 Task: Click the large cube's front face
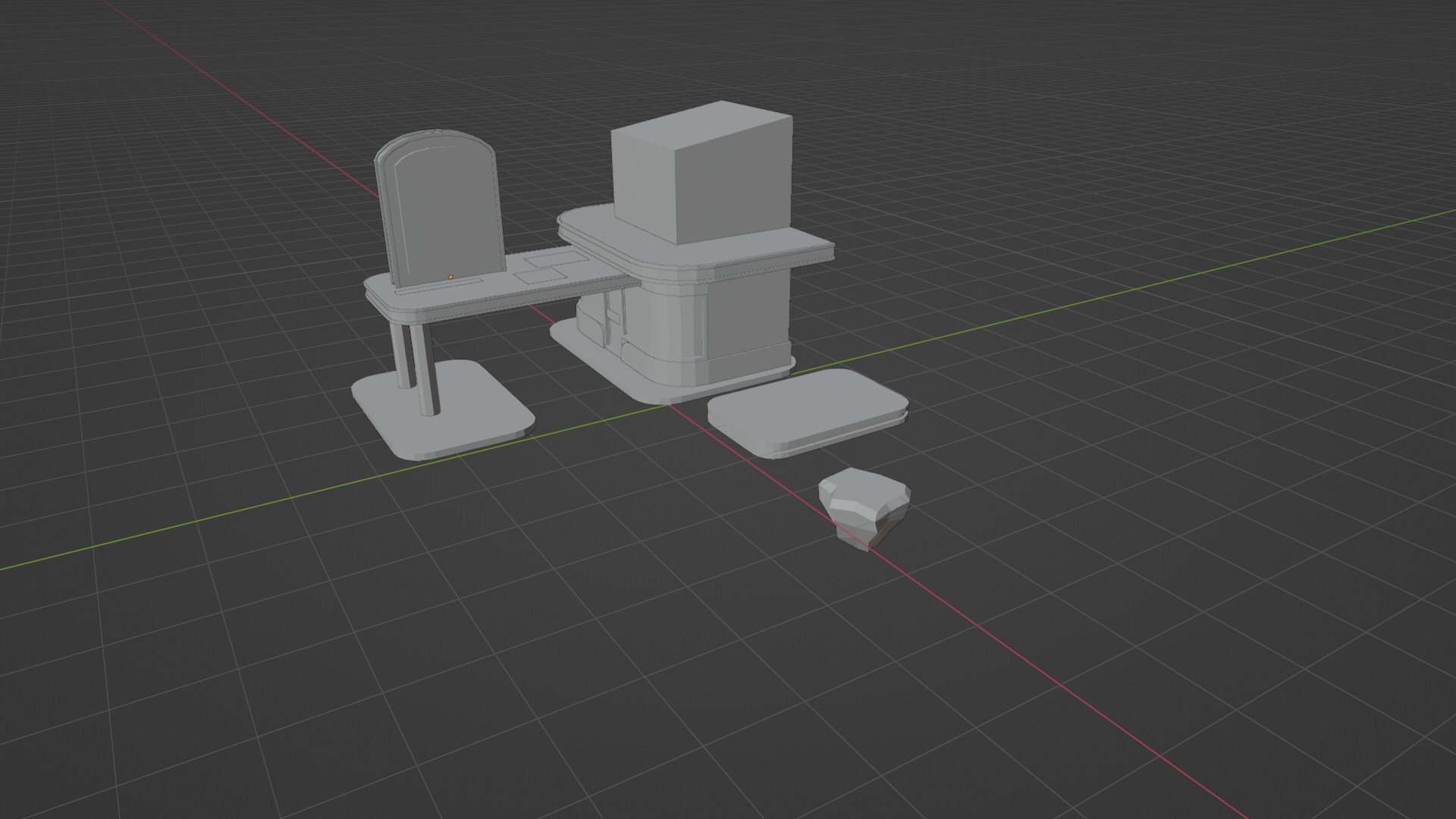pos(643,186)
